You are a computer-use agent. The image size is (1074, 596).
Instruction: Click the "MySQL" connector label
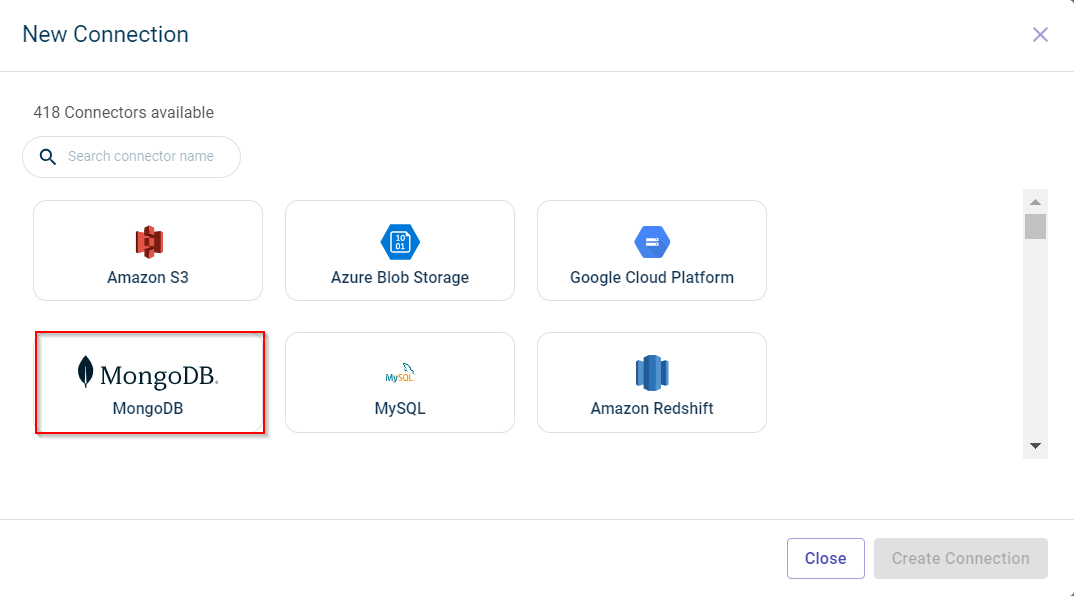coord(400,408)
